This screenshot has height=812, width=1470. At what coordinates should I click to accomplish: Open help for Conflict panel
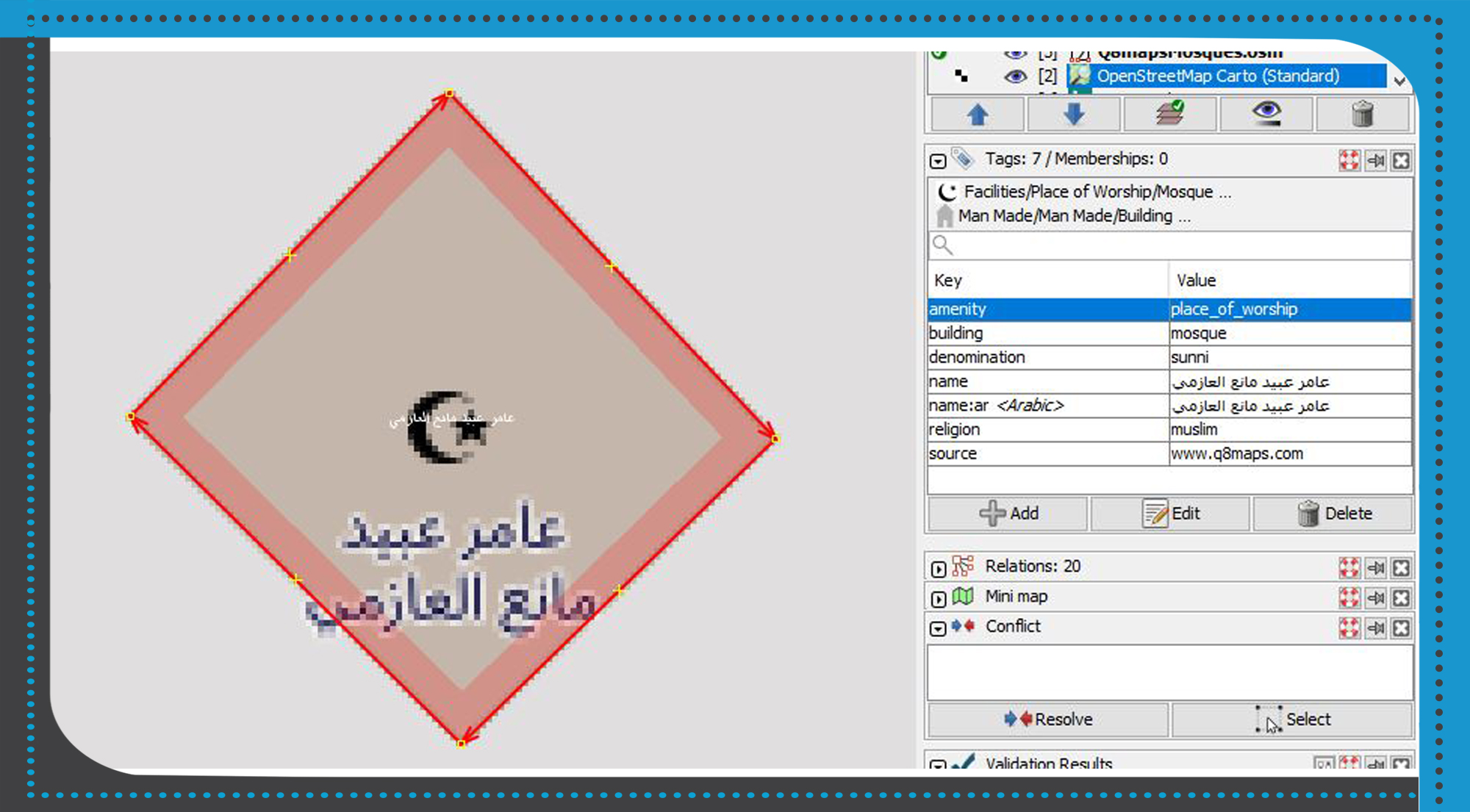[1349, 628]
